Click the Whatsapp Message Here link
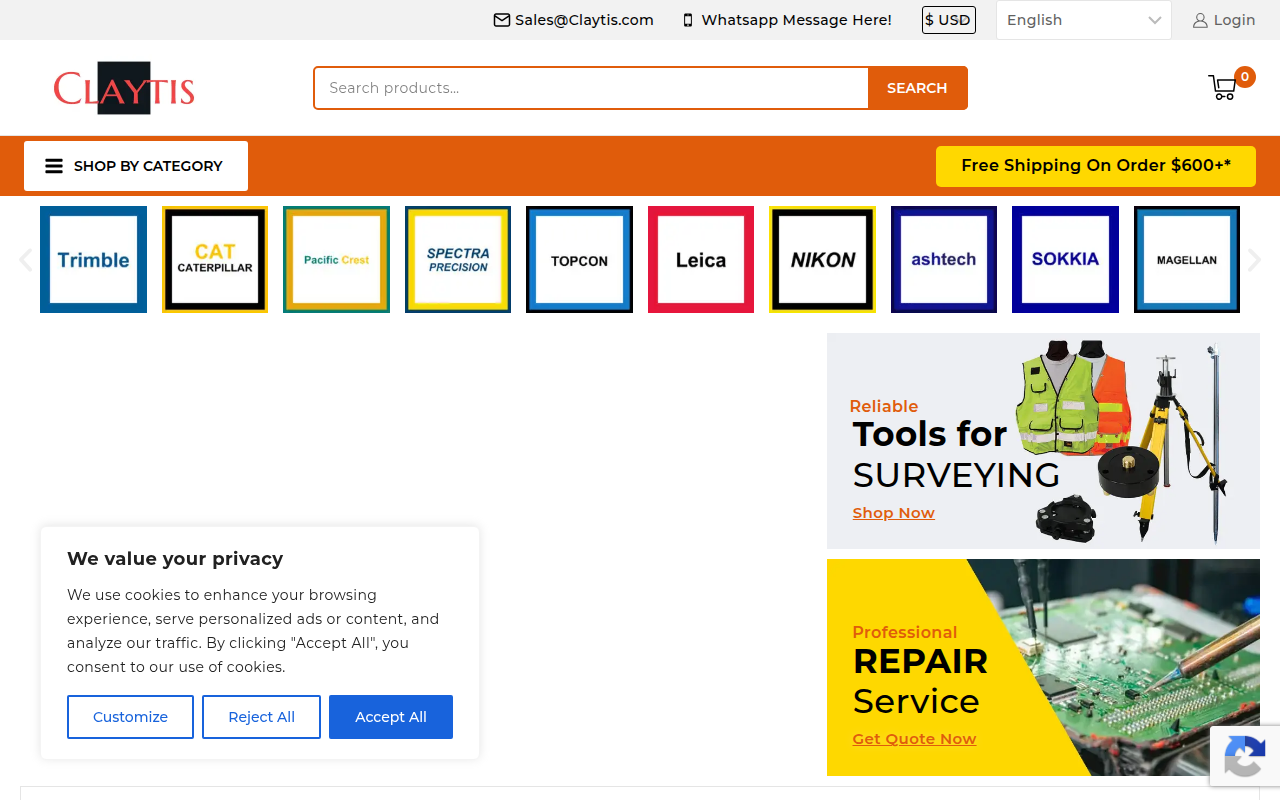Image resolution: width=1280 pixels, height=800 pixels. [x=787, y=20]
